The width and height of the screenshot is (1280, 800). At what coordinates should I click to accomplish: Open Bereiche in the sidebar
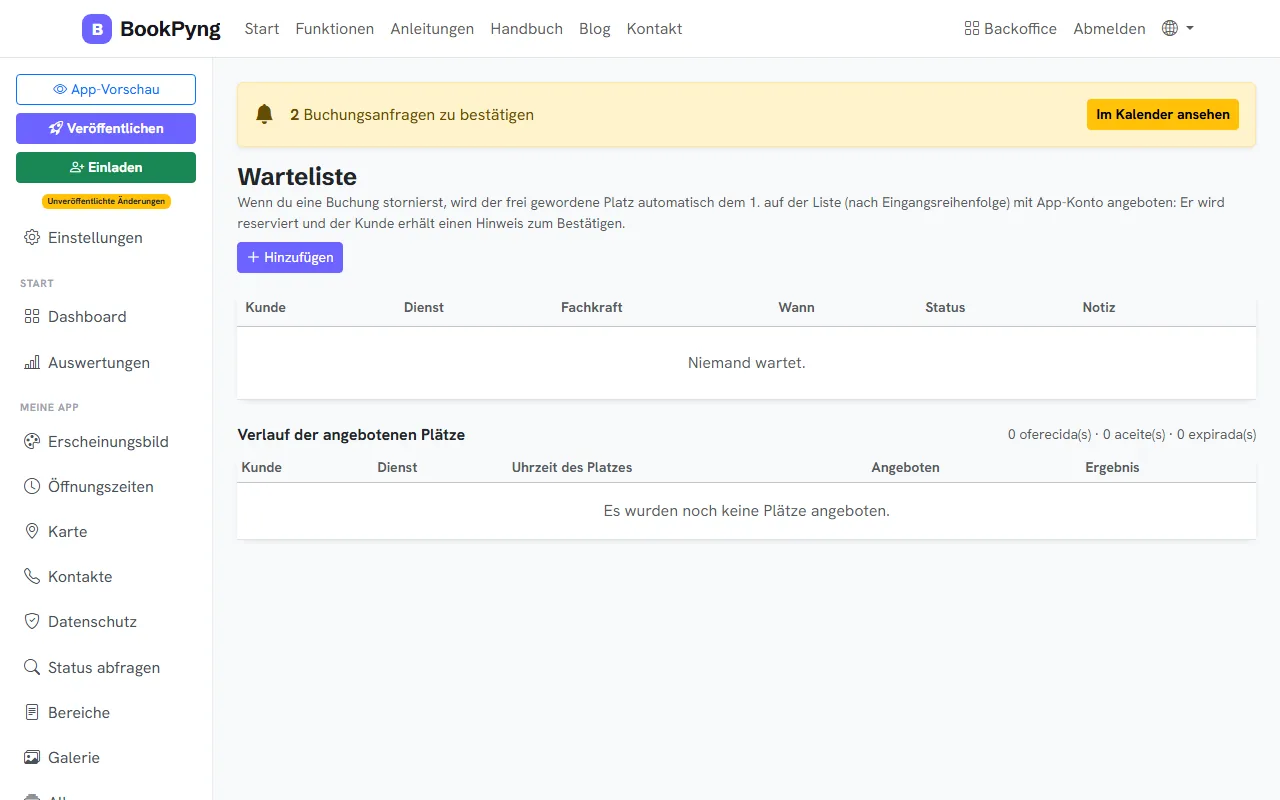[x=106, y=712]
